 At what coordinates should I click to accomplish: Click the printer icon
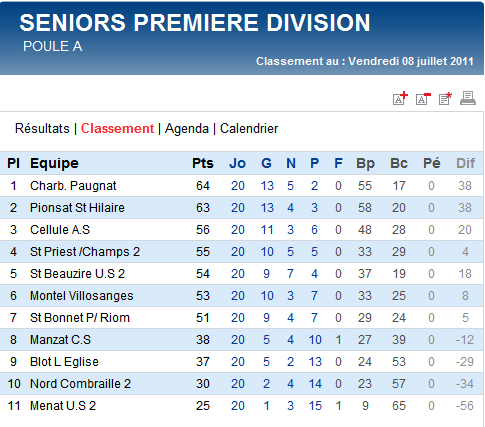[x=468, y=98]
